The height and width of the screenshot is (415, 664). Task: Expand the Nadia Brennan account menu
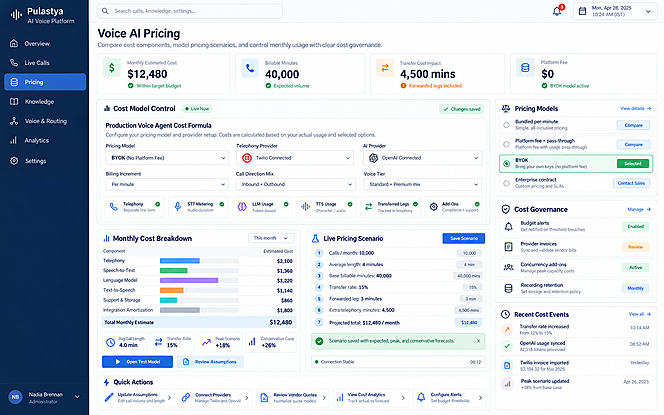77,397
